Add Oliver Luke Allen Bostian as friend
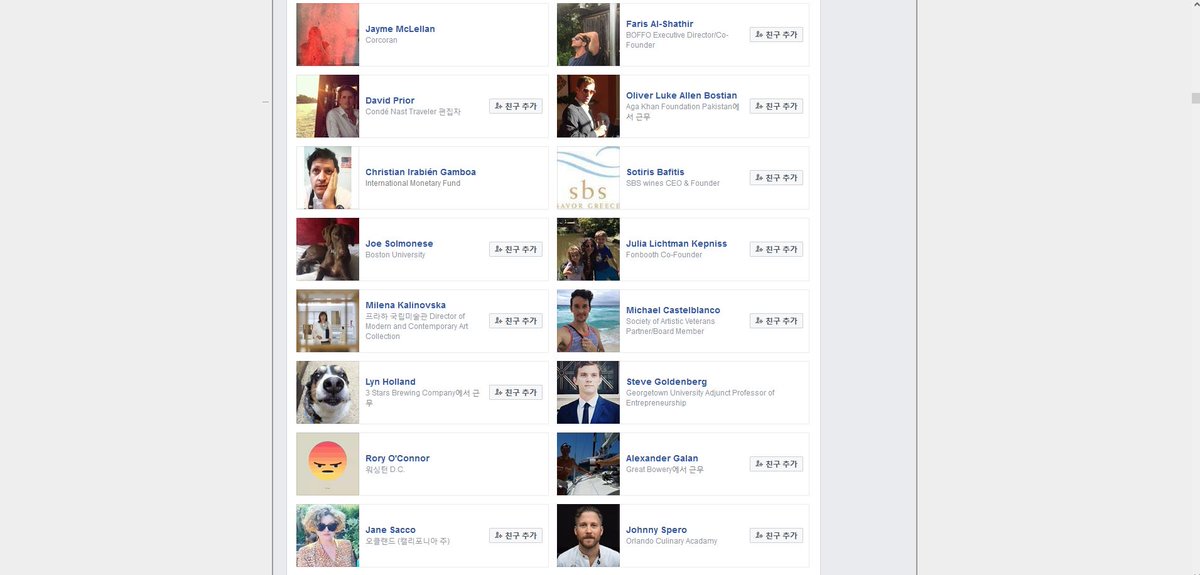 [x=776, y=106]
